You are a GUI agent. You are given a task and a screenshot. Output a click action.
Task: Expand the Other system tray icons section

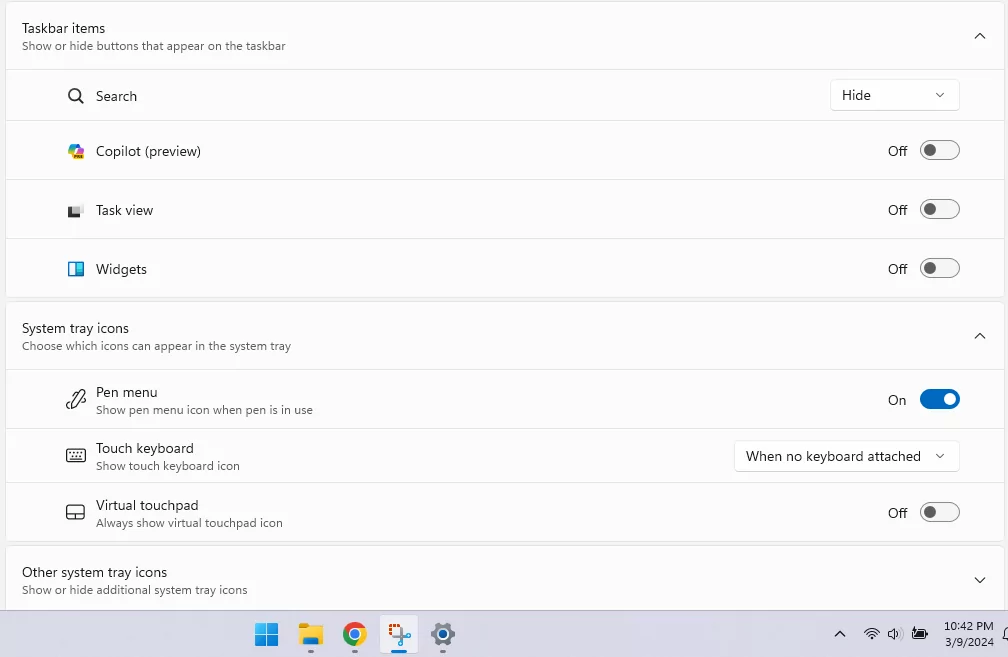(x=980, y=580)
